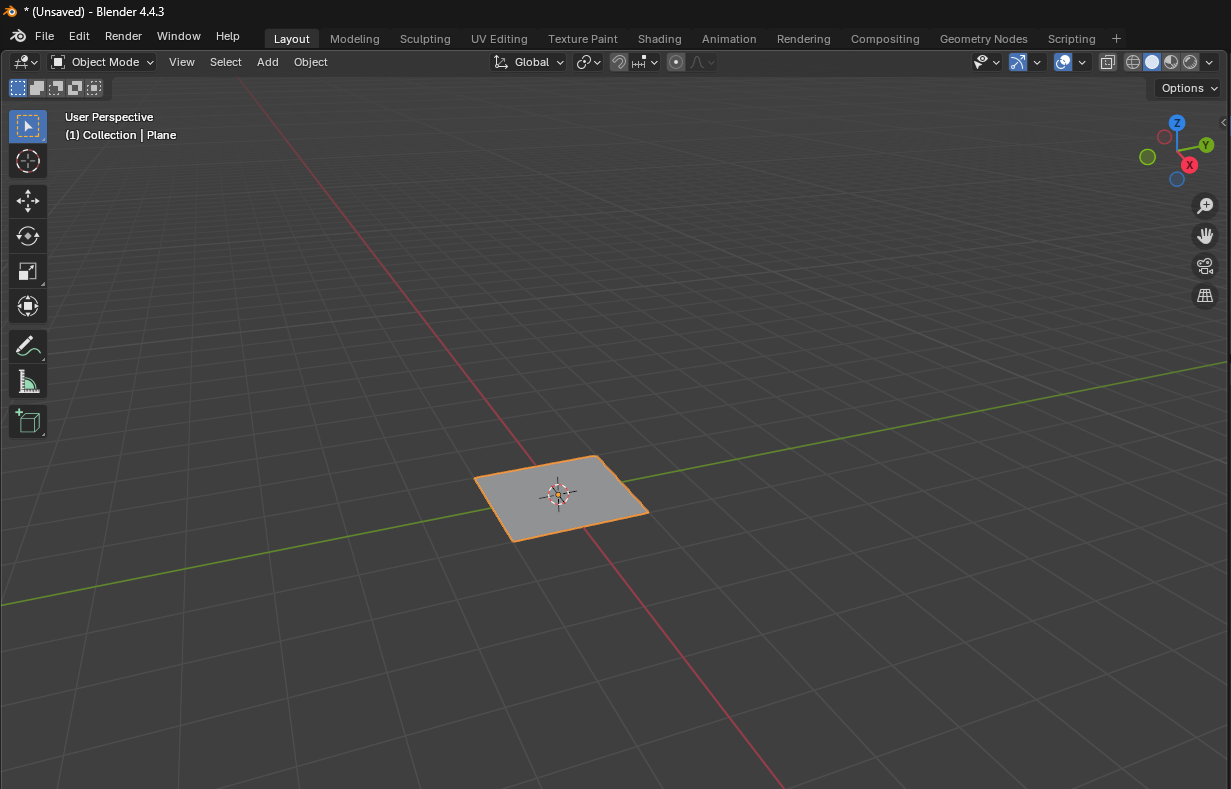Image resolution: width=1231 pixels, height=789 pixels.
Task: Toggle viewport gizmos visibility
Action: pos(1018,62)
